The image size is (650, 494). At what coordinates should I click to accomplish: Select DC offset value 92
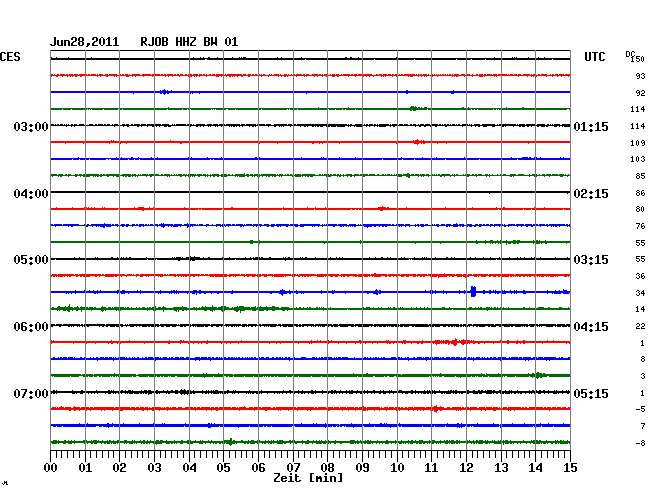tap(640, 93)
